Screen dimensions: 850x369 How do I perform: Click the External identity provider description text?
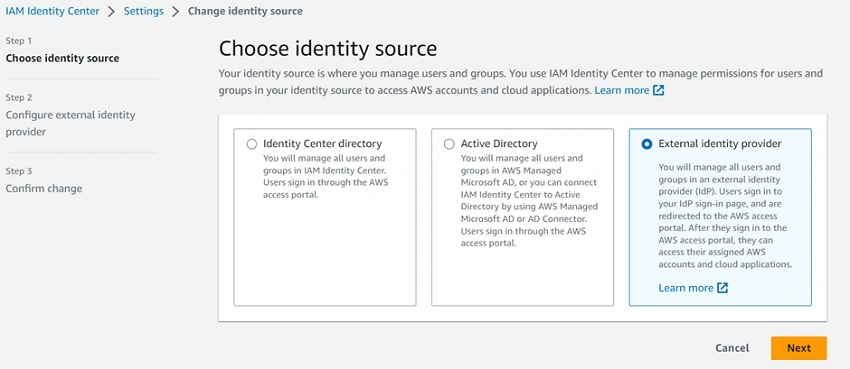point(726,216)
